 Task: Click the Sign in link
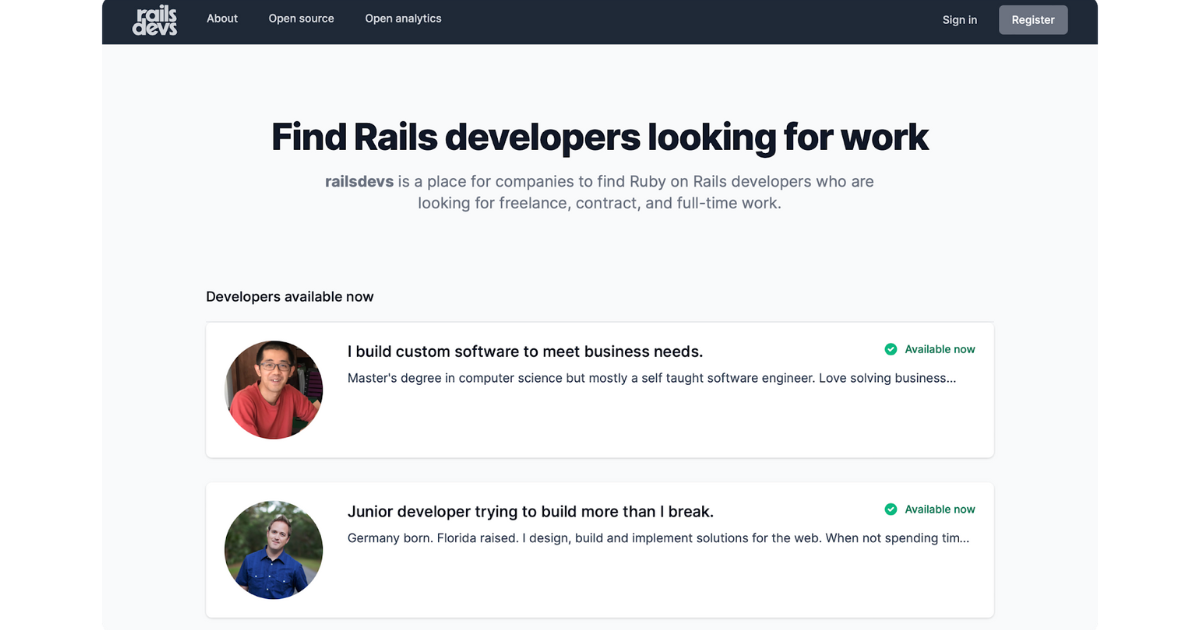pos(959,20)
